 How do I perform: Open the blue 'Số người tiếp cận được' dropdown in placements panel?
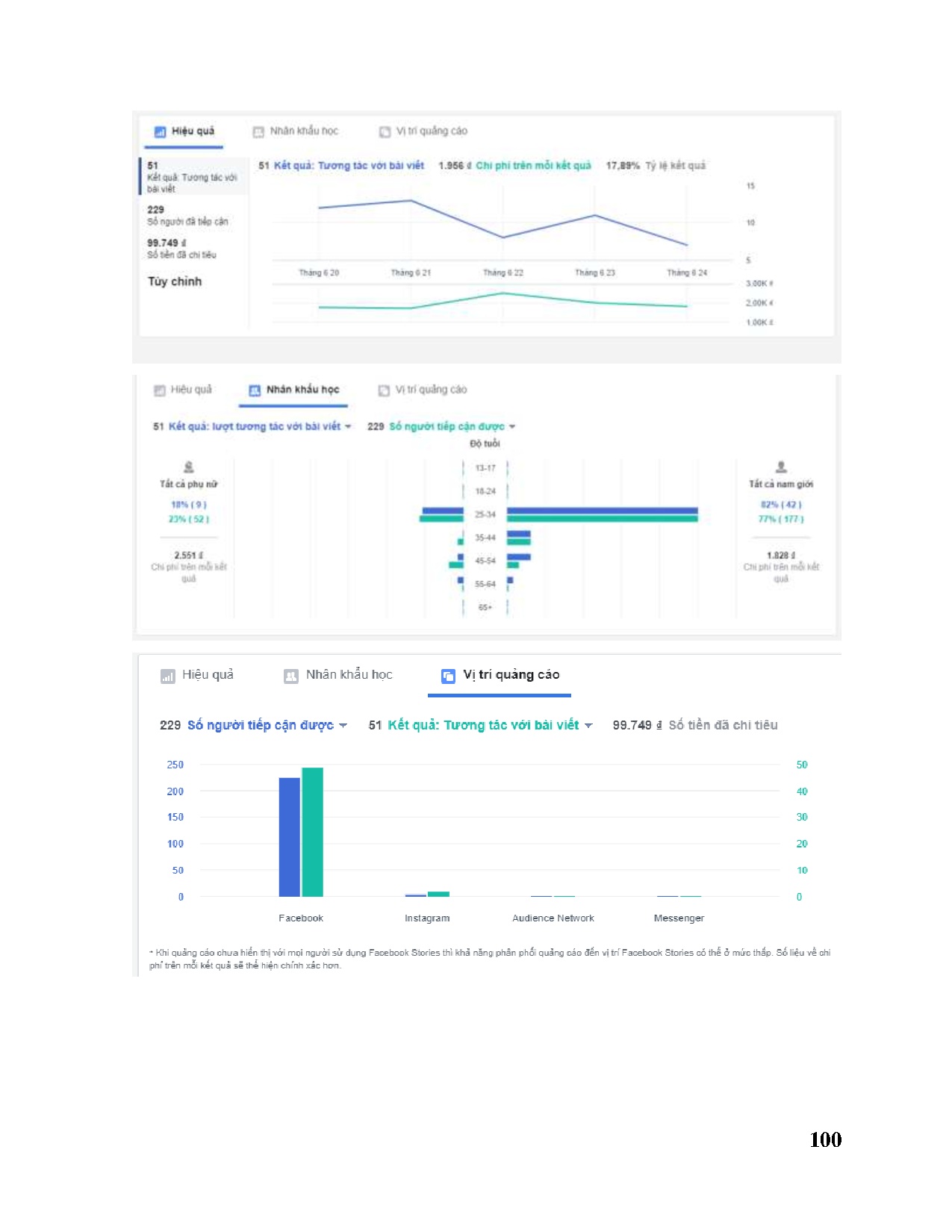(x=343, y=726)
